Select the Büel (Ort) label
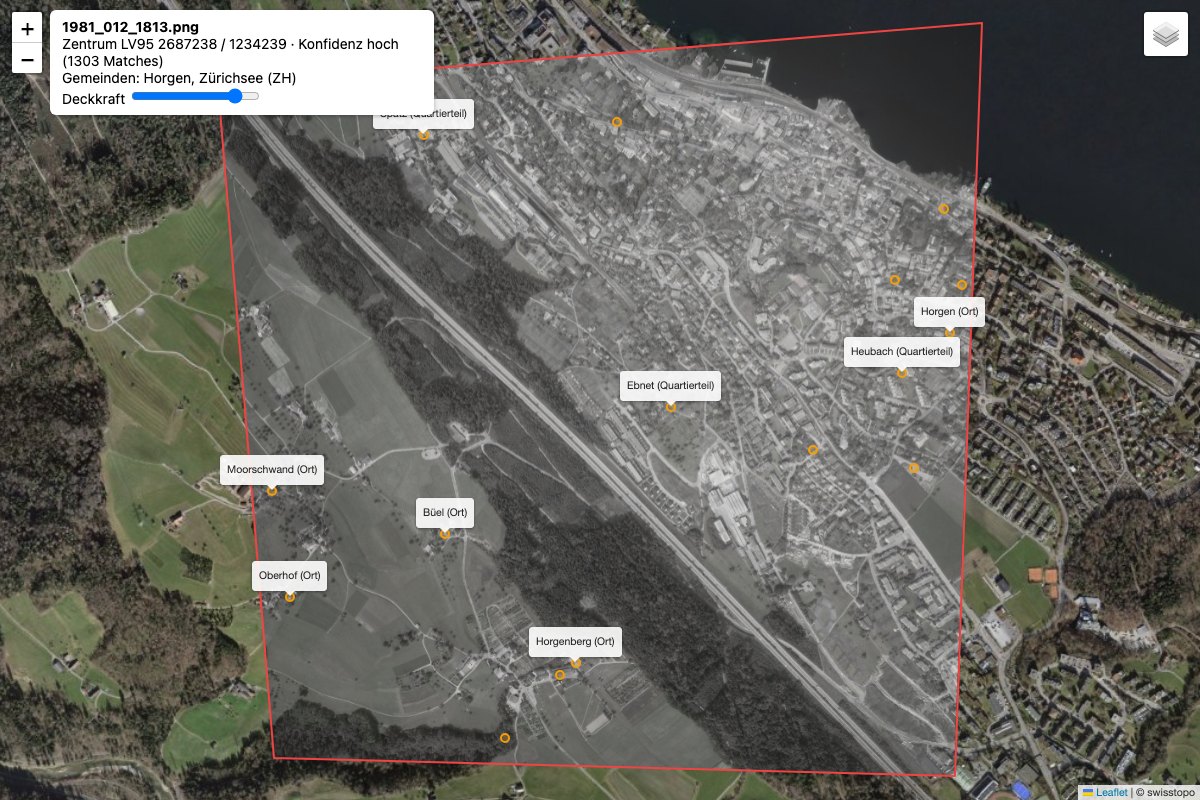The width and height of the screenshot is (1200, 800). [445, 513]
